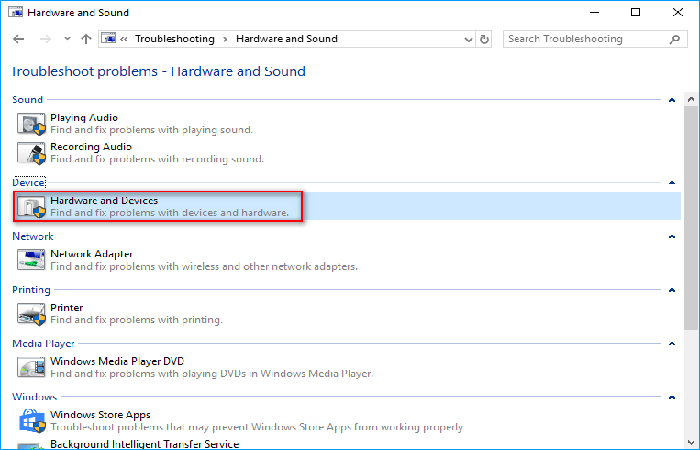Collapse the Network section

click(672, 237)
